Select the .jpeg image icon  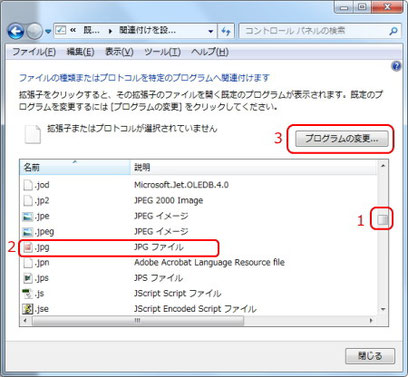click(28, 232)
